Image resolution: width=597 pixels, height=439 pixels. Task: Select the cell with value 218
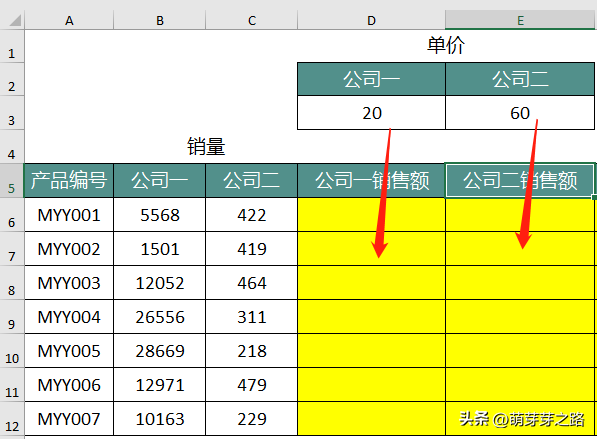tap(252, 351)
